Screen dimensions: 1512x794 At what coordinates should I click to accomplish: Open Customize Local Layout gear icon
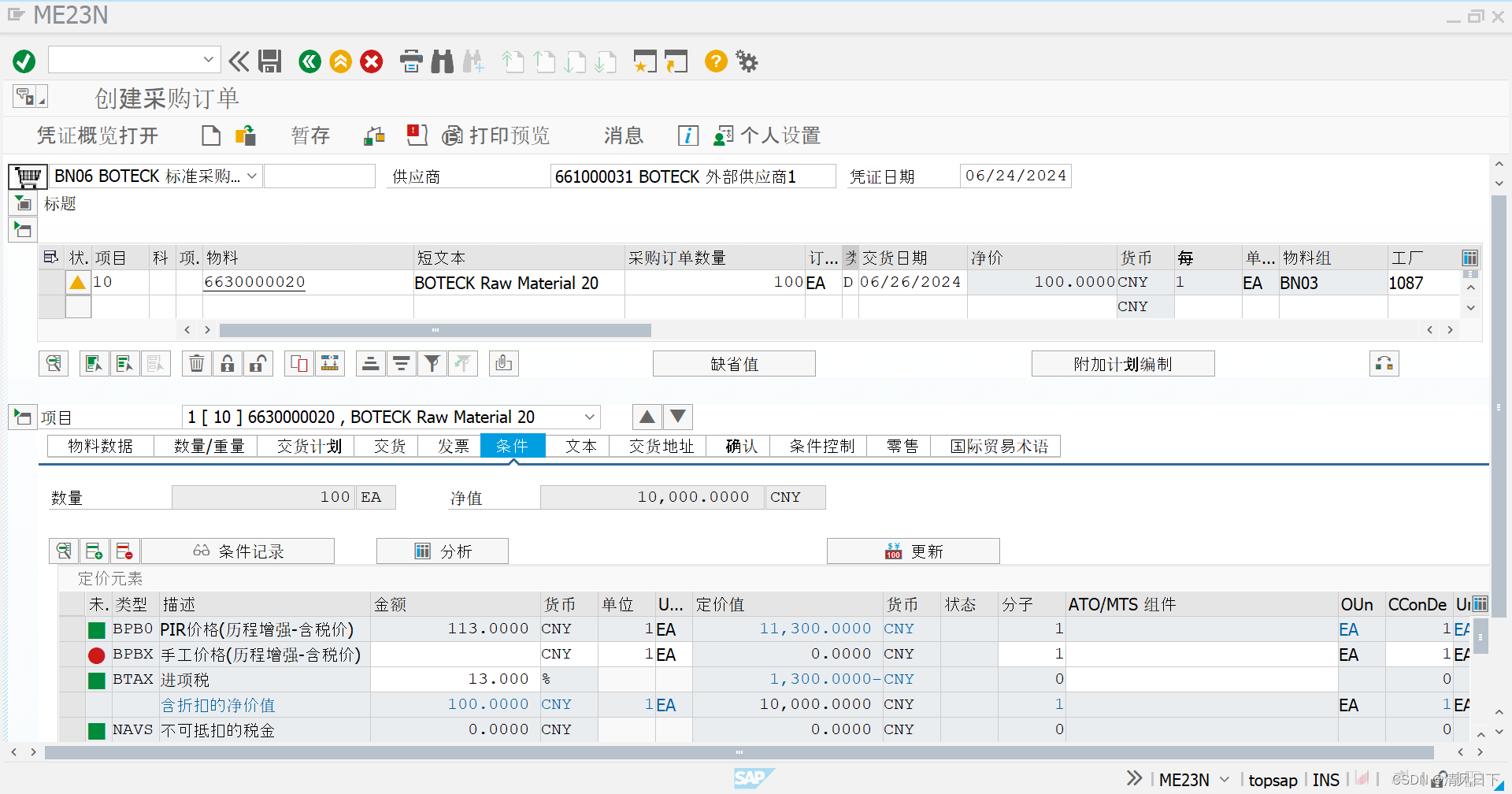click(x=747, y=61)
